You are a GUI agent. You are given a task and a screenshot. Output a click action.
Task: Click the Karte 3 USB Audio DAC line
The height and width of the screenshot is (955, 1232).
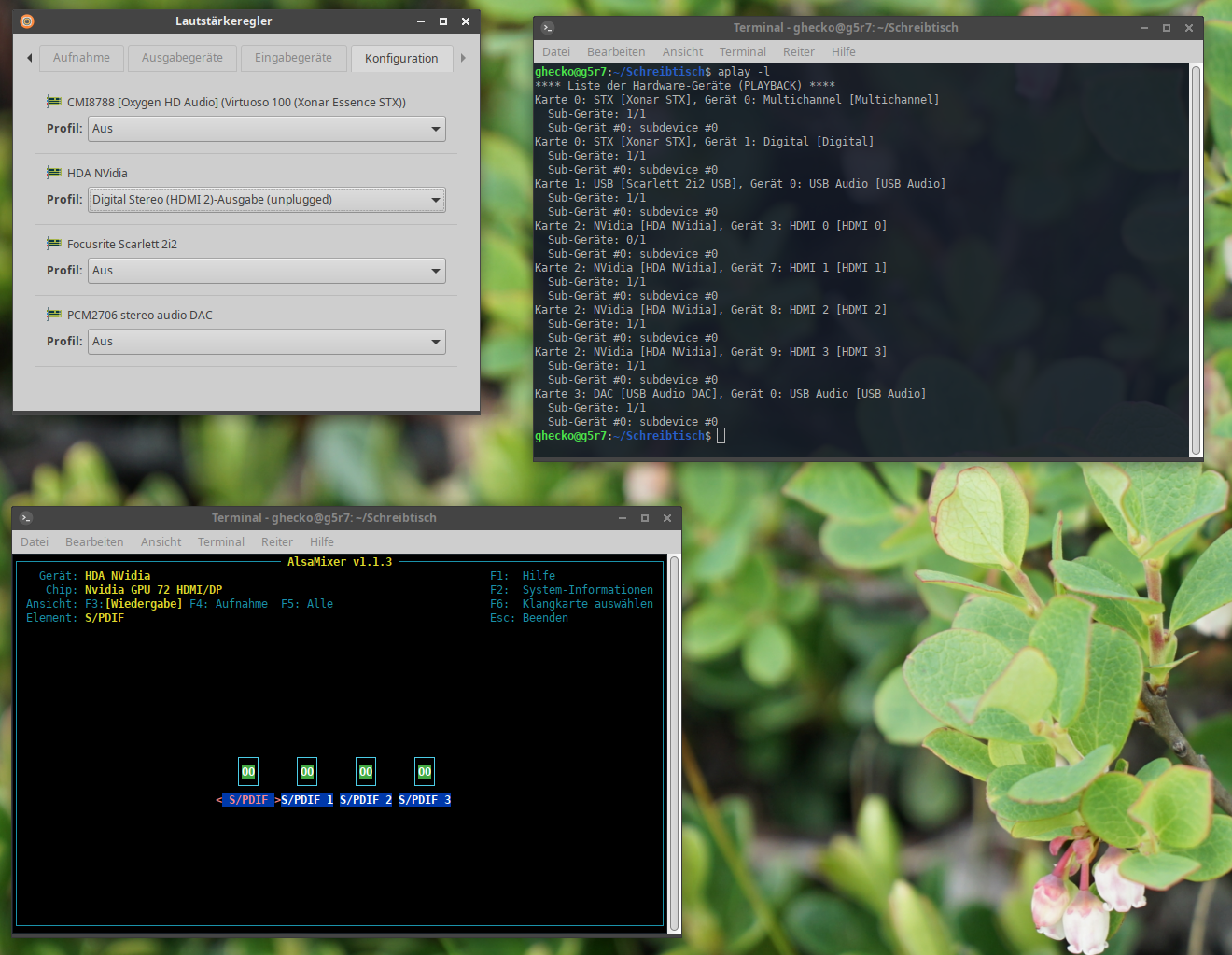pyautogui.click(x=730, y=394)
